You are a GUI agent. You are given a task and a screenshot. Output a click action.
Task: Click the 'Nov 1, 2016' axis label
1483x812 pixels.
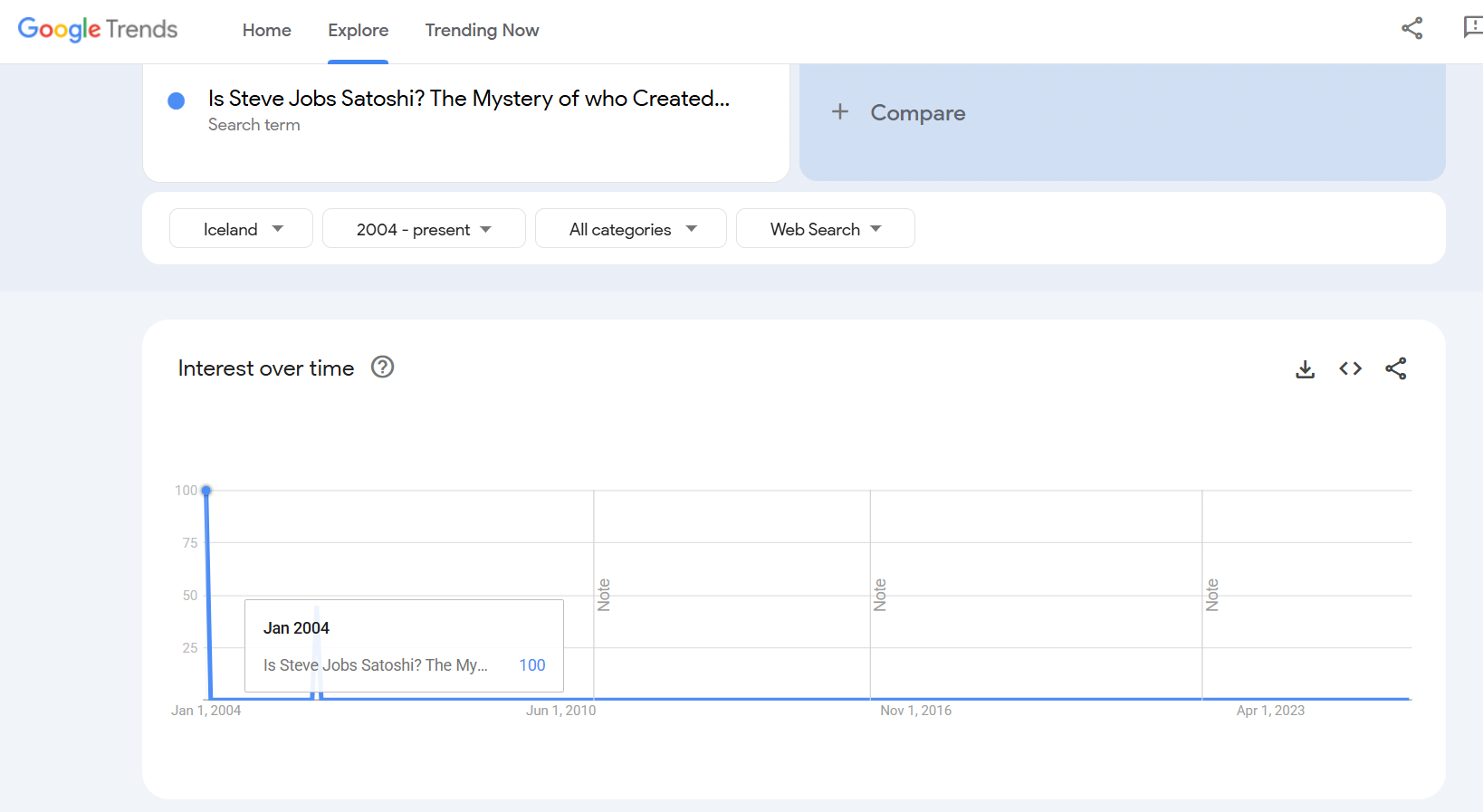[916, 711]
